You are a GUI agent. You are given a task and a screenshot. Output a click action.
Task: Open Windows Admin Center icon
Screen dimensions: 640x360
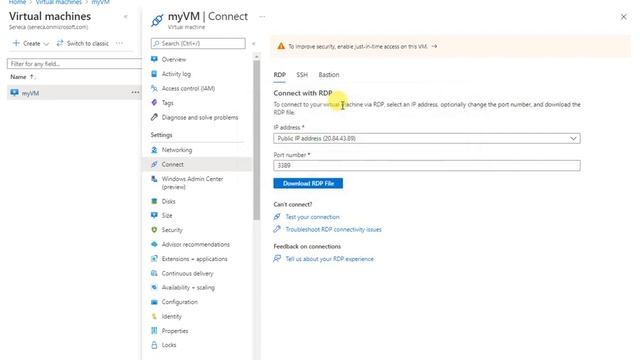point(154,179)
